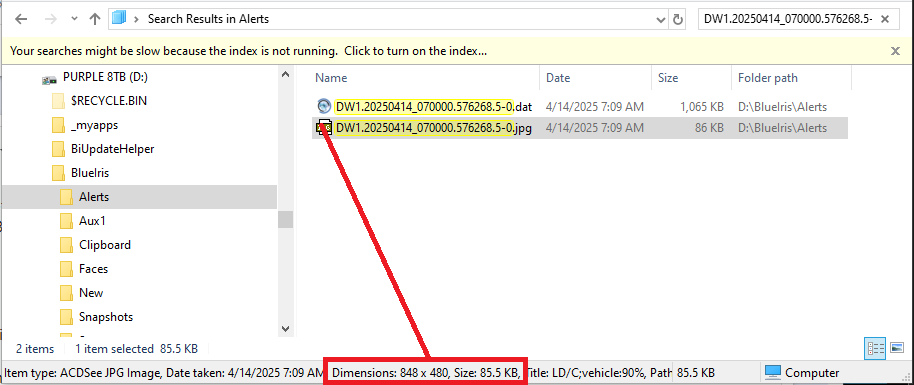The image size is (914, 385).
Task: Clear the search box text
Action: (885, 19)
